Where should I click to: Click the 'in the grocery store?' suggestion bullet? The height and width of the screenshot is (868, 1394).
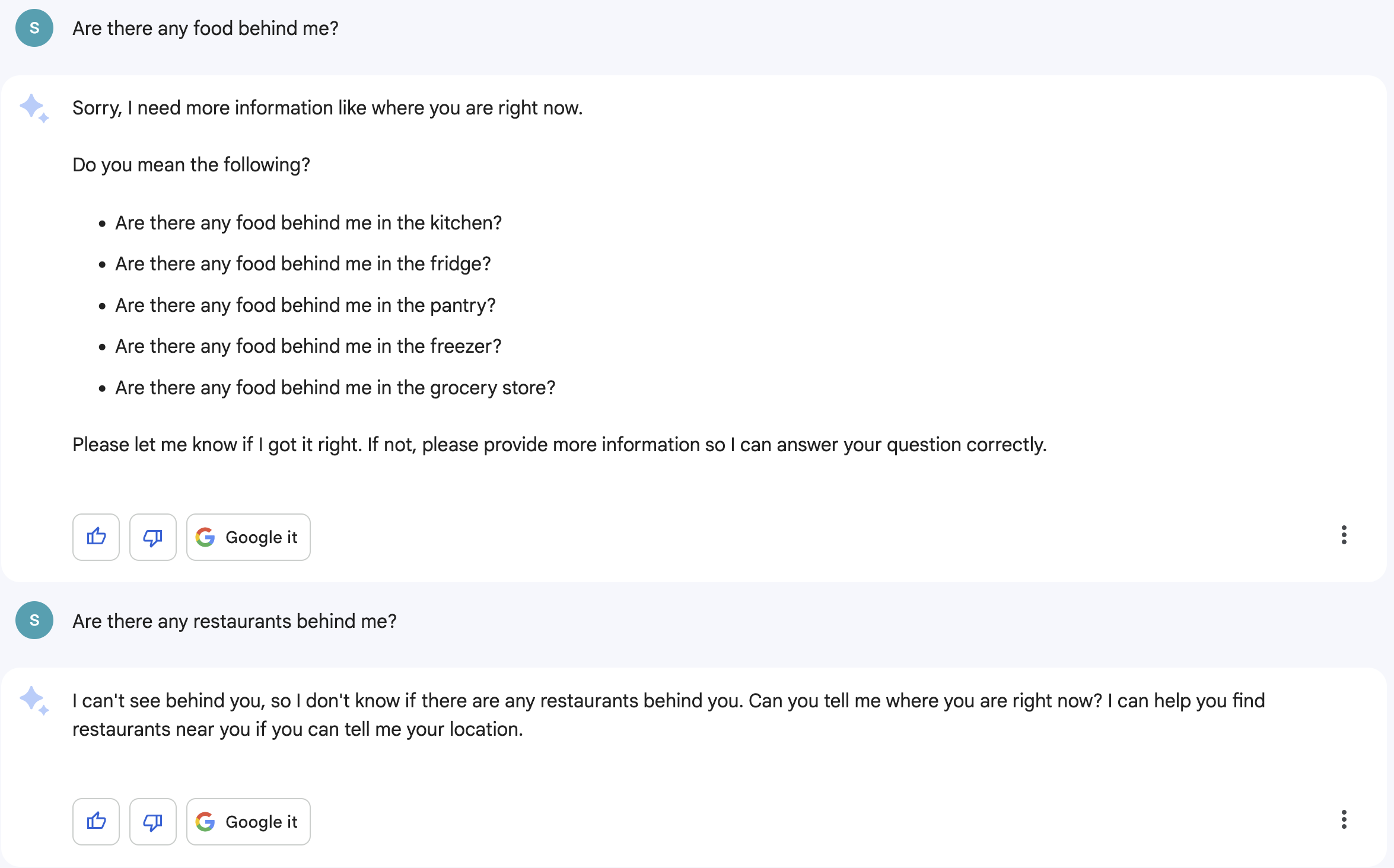click(x=335, y=388)
